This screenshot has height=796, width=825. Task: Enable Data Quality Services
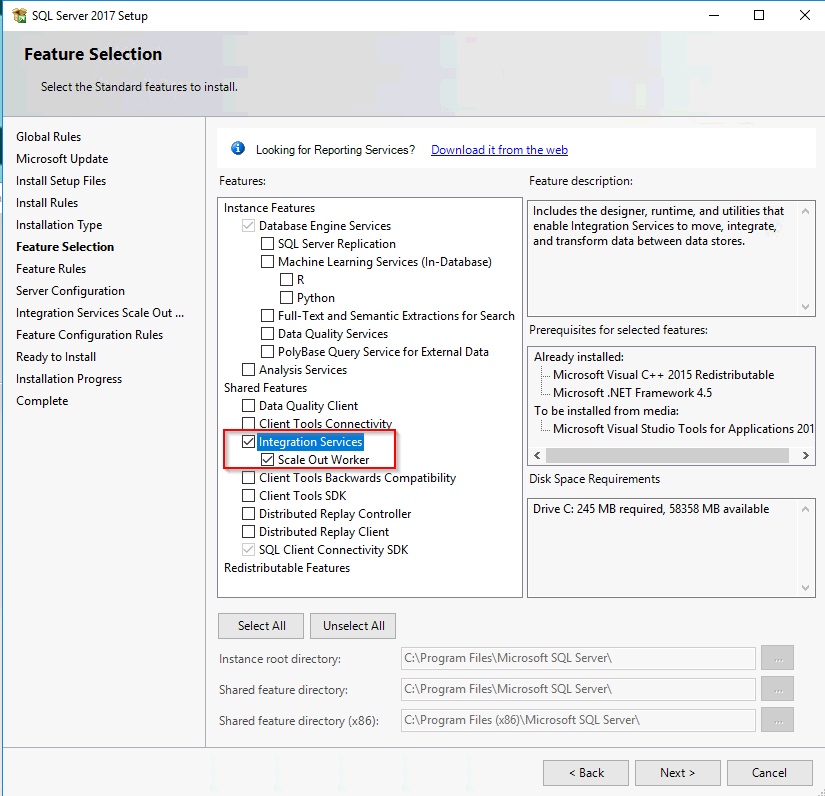pos(266,333)
